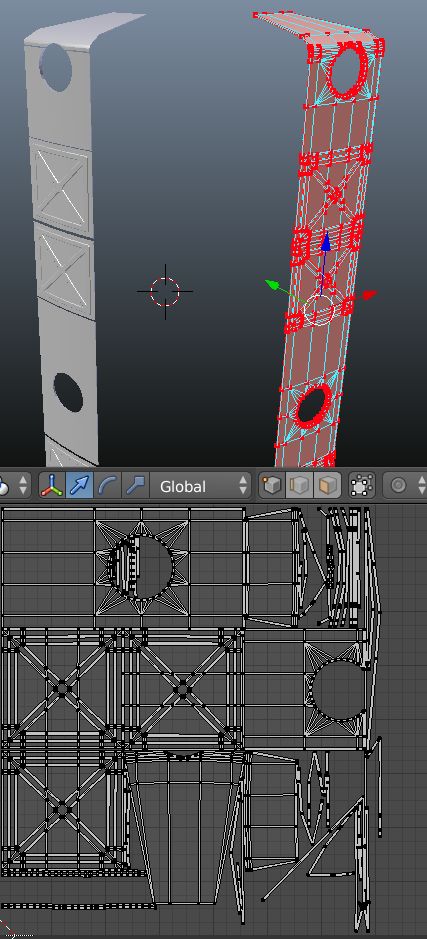Switch to face select mode
This screenshot has height=939, width=427.
click(x=327, y=486)
